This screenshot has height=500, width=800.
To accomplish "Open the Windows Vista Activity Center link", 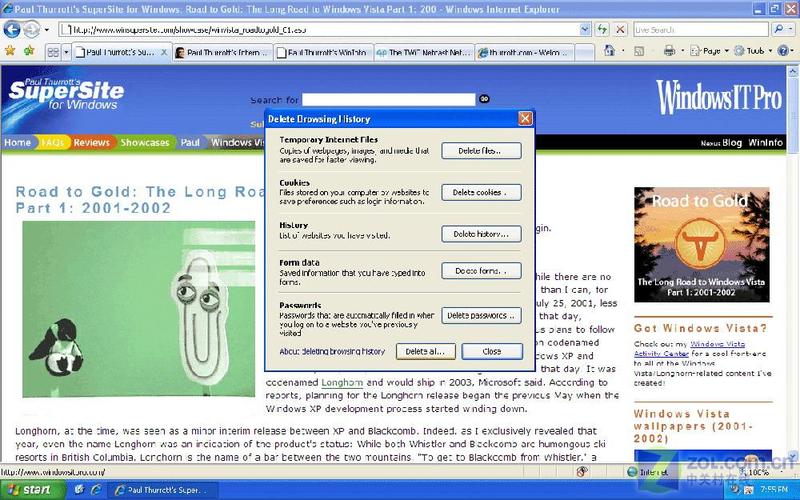I will tap(690, 348).
